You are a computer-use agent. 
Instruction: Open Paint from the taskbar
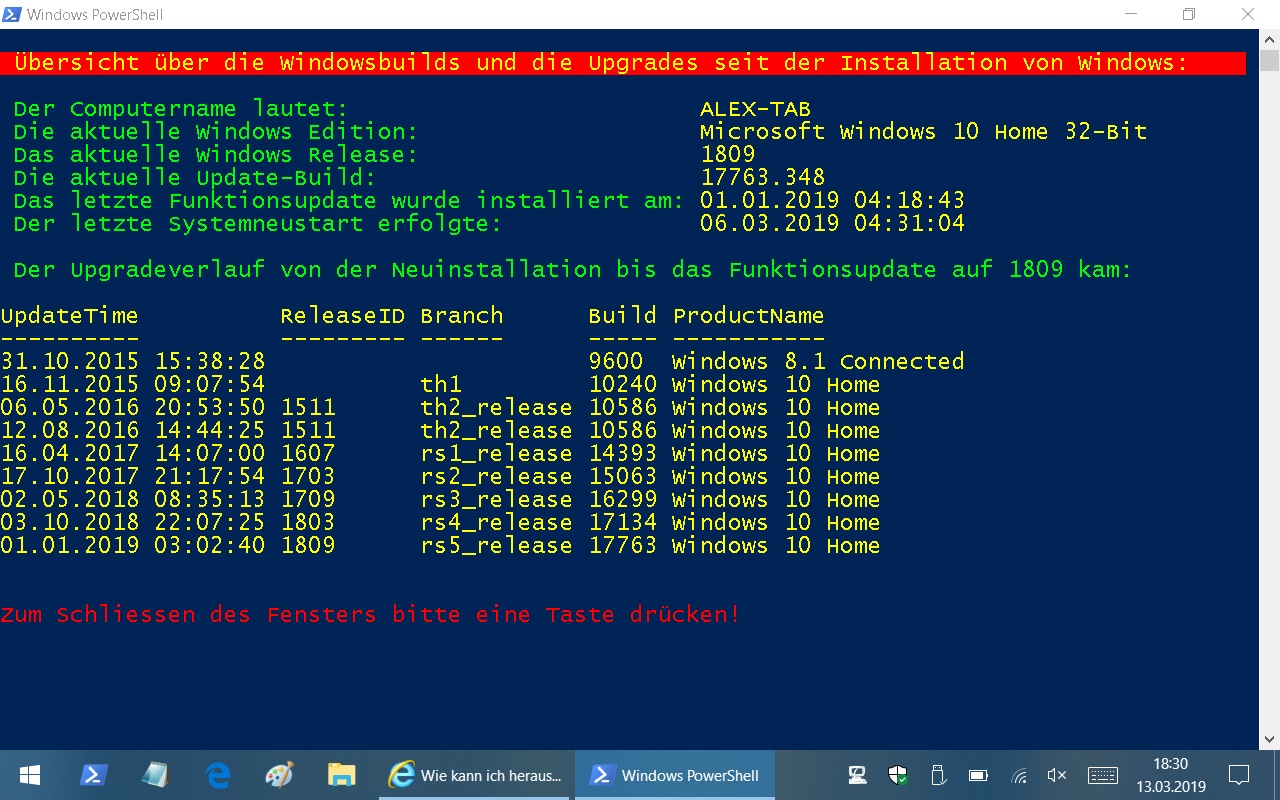click(x=280, y=775)
